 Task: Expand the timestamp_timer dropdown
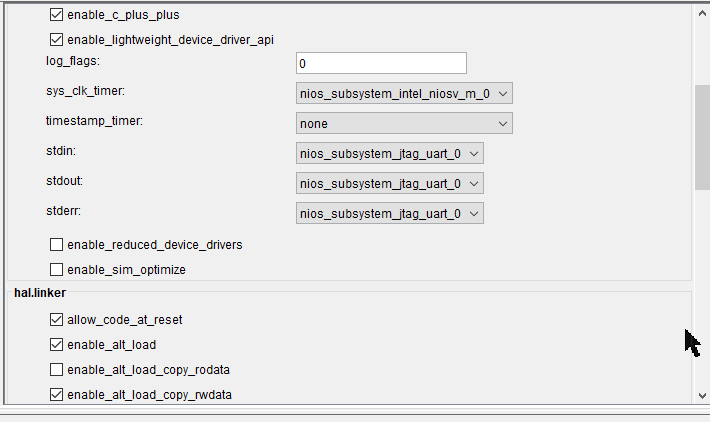404,124
